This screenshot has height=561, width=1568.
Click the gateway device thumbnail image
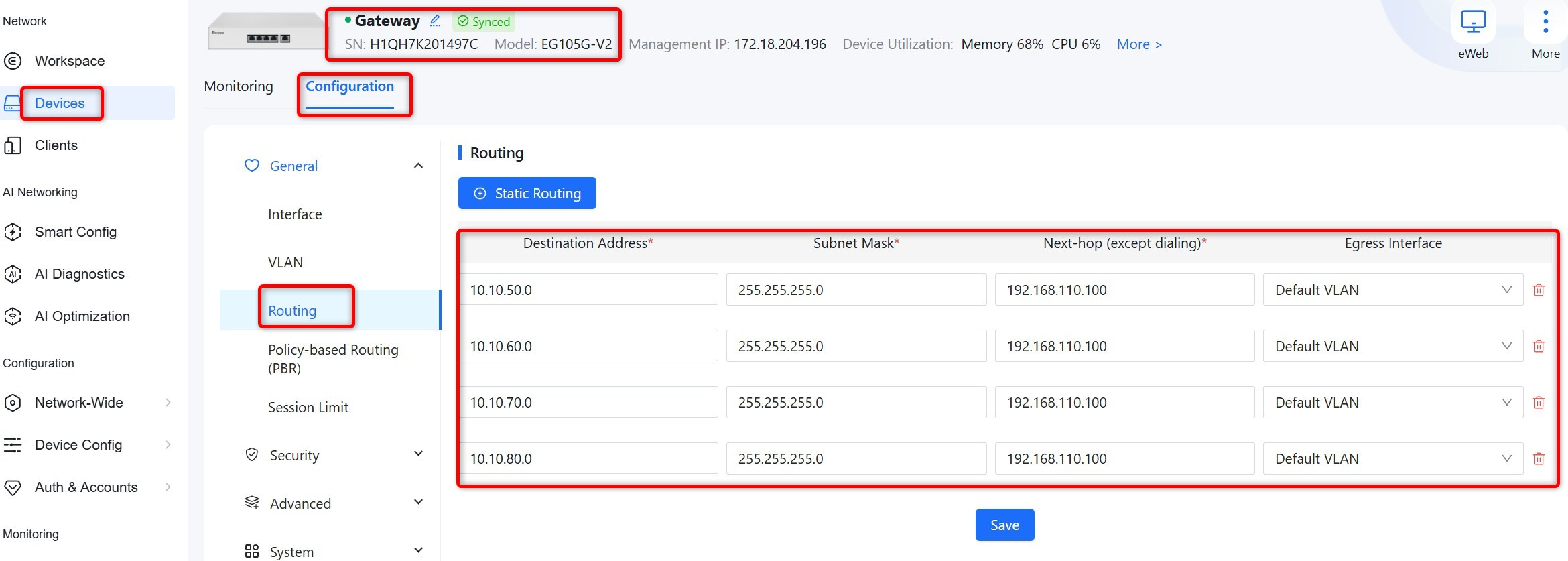(267, 31)
